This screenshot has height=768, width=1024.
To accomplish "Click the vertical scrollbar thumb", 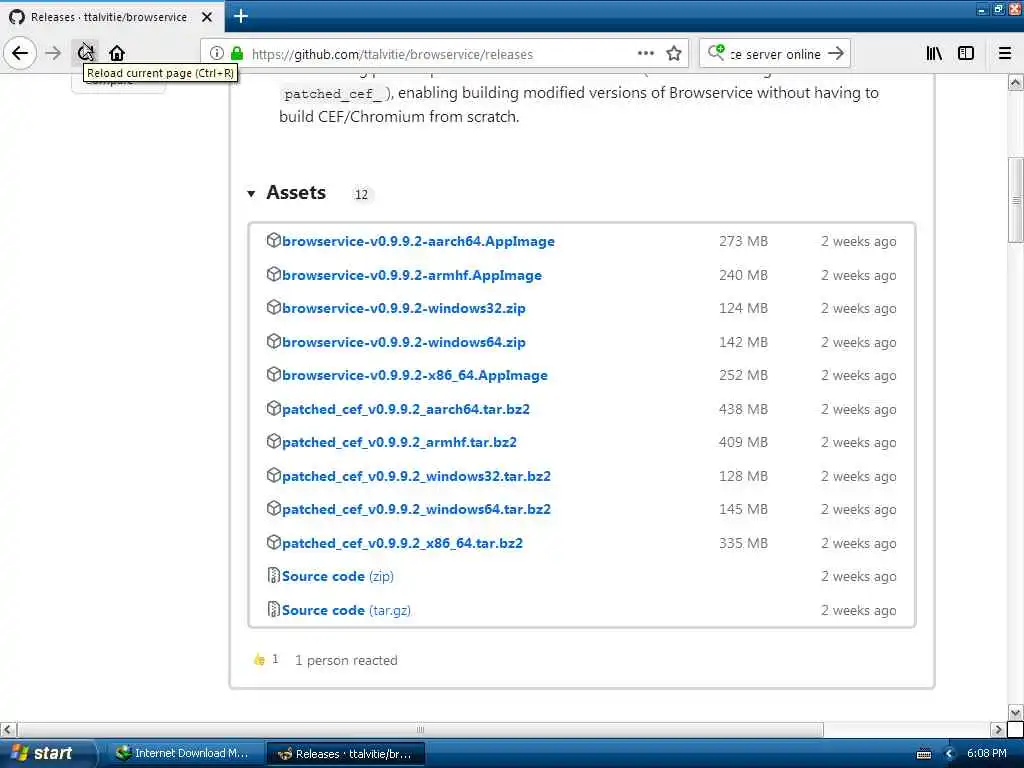I will (1016, 200).
